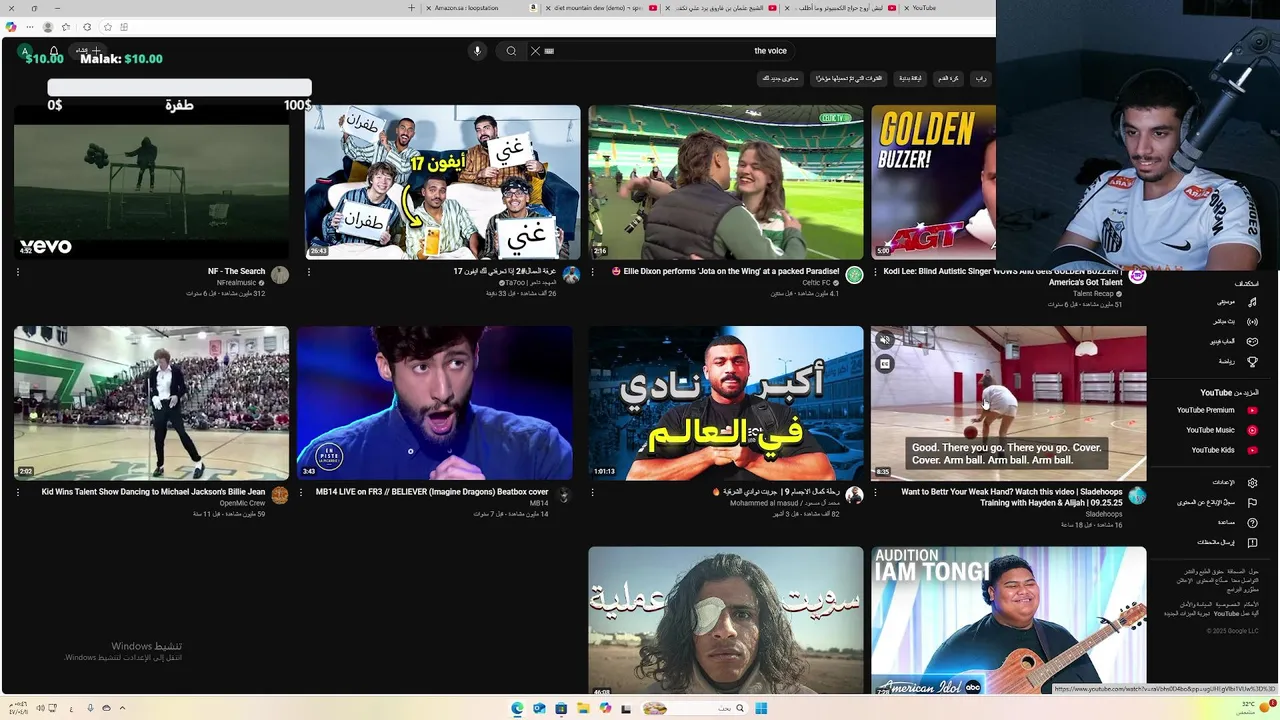Image resolution: width=1280 pixels, height=720 pixels.
Task: Open Settings gear in sidebar
Action: [1252, 482]
